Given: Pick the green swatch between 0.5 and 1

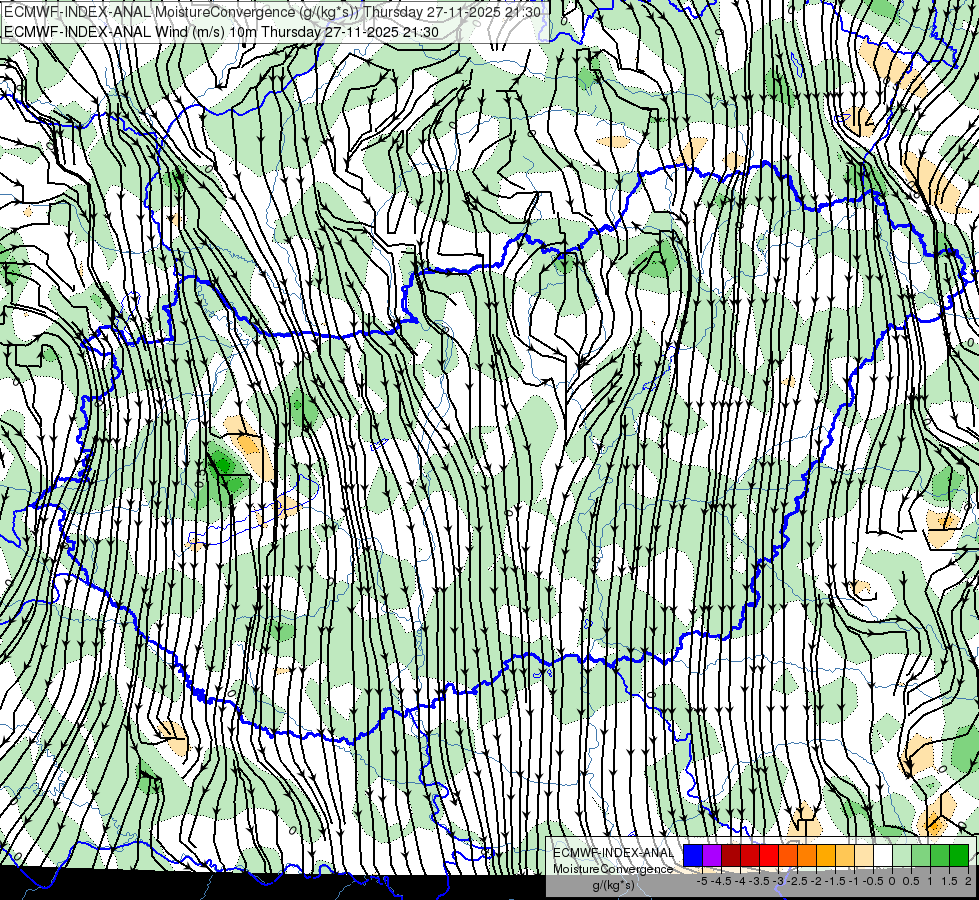Looking at the screenshot, I should [921, 855].
